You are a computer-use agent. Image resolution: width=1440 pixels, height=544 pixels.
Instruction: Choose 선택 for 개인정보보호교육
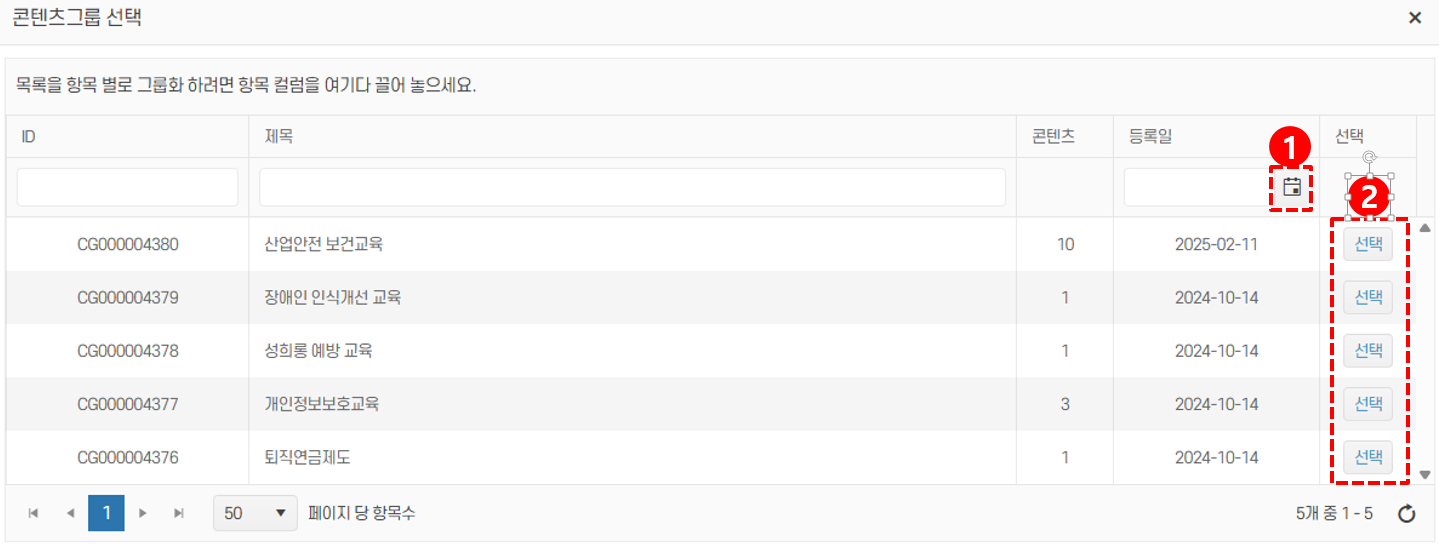point(1367,404)
